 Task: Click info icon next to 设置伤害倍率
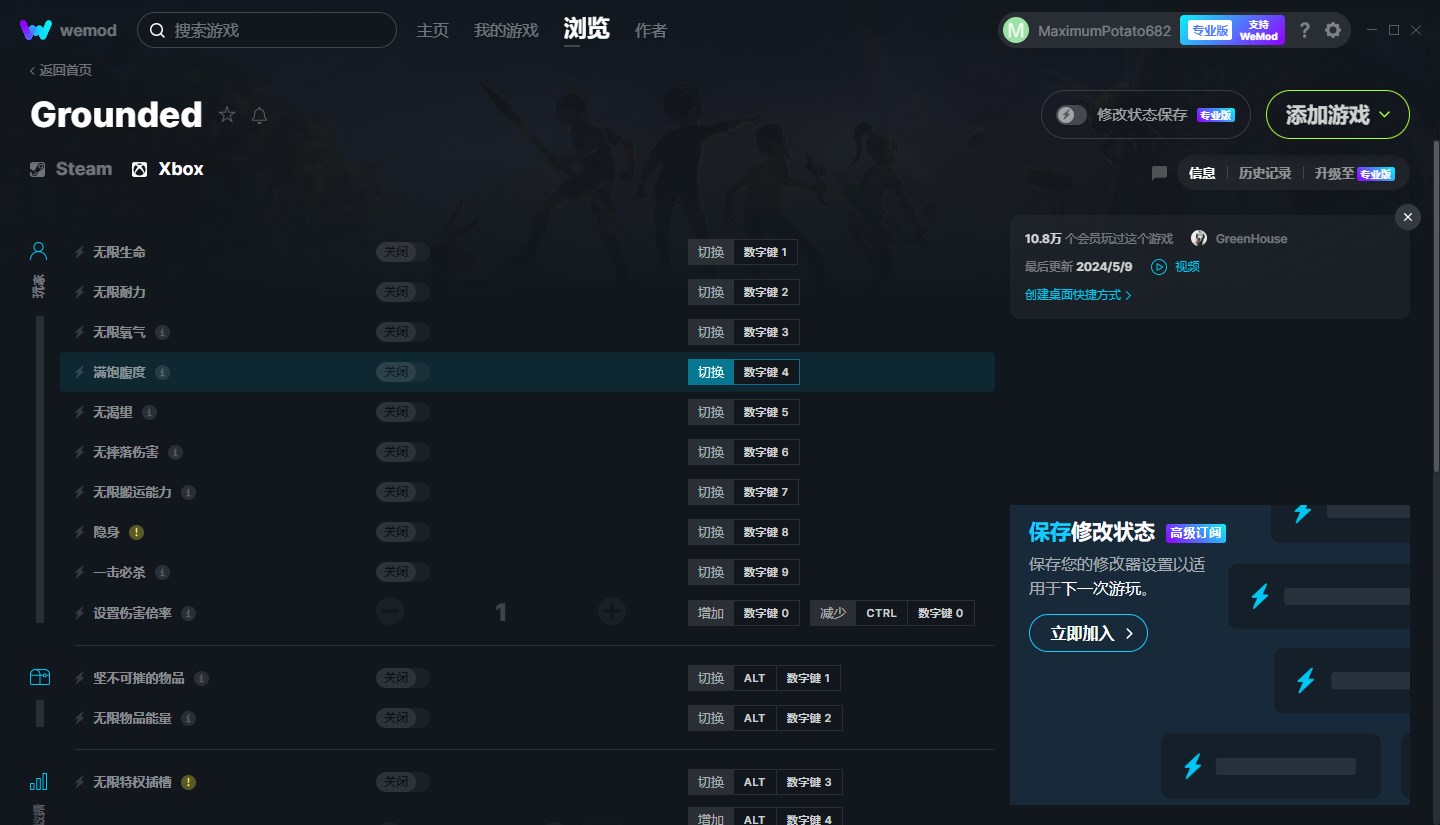pyautogui.click(x=188, y=613)
